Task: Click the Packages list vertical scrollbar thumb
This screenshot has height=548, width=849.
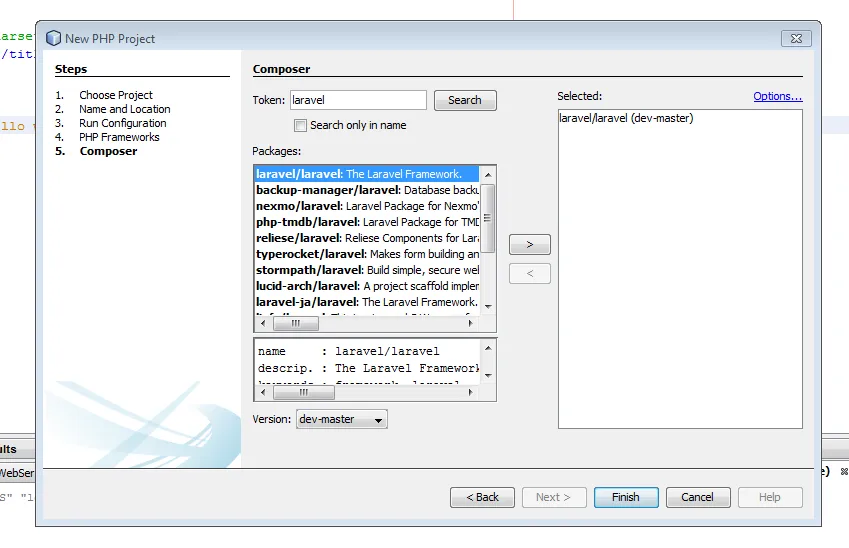Action: [488, 218]
